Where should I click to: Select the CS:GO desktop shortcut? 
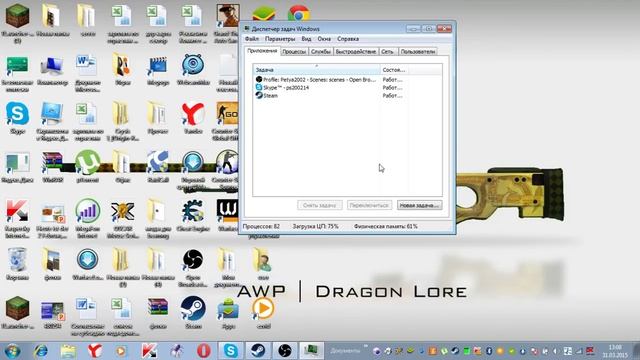coord(227,122)
